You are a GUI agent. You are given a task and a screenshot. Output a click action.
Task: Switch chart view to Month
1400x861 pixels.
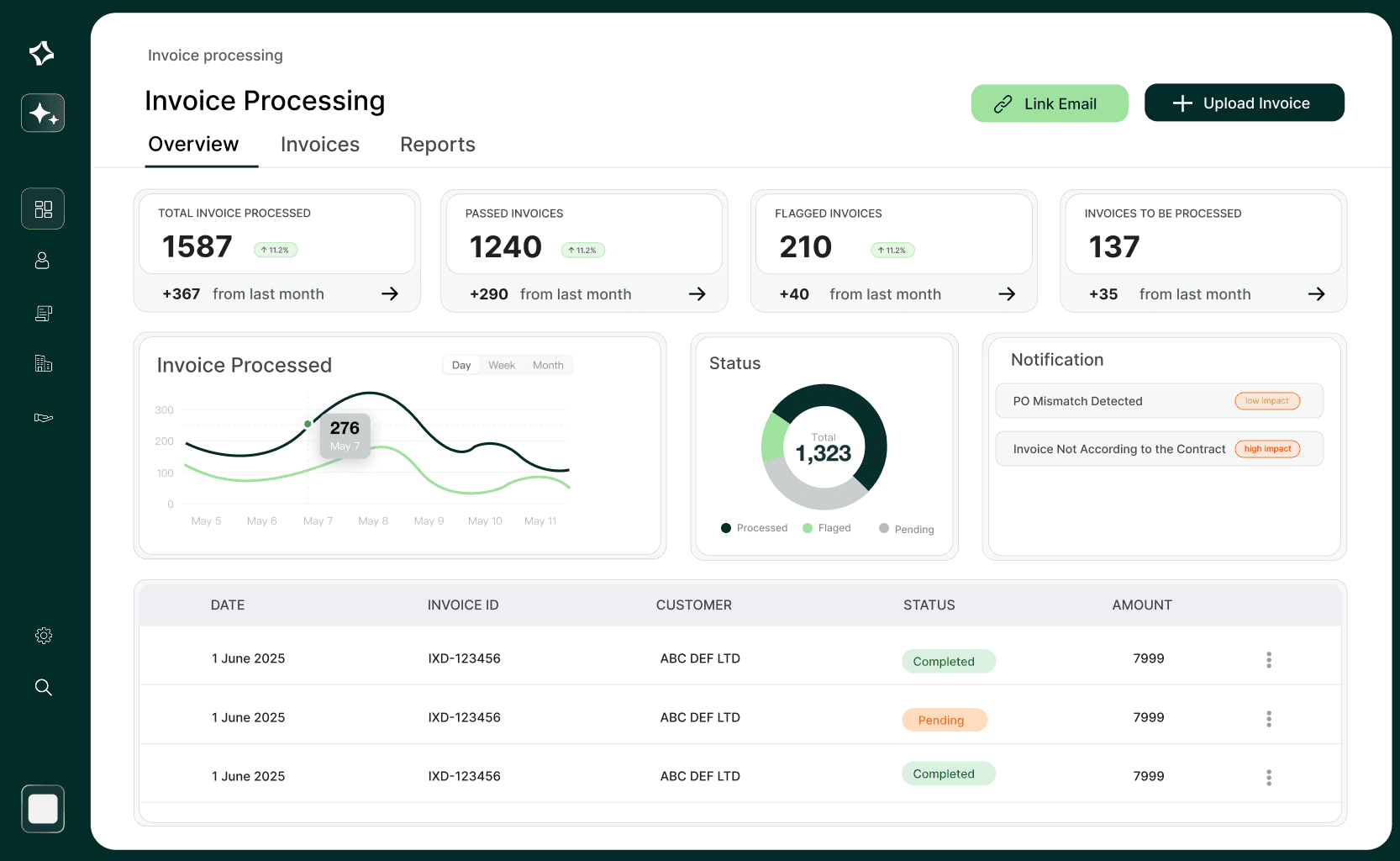(x=548, y=365)
